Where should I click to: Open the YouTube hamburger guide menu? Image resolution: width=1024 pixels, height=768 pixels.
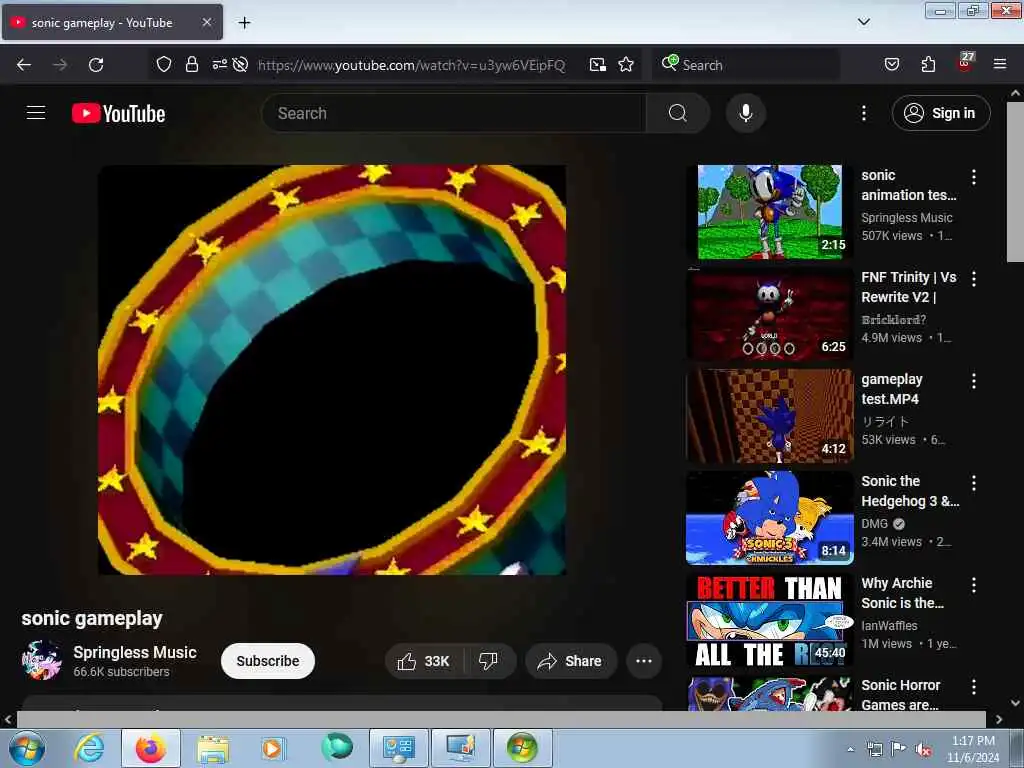36,113
